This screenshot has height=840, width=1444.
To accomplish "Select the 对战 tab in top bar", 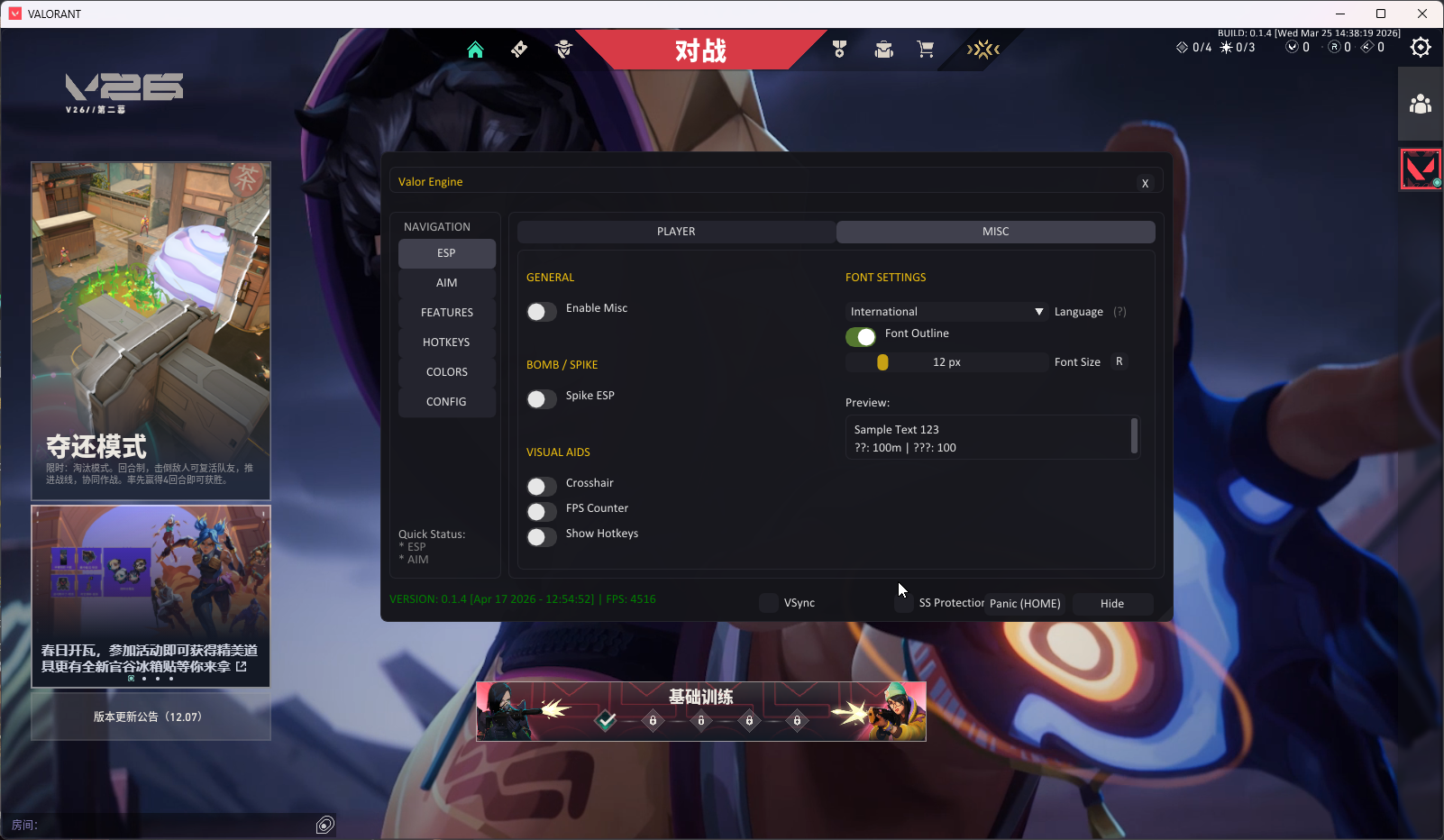I will point(700,50).
